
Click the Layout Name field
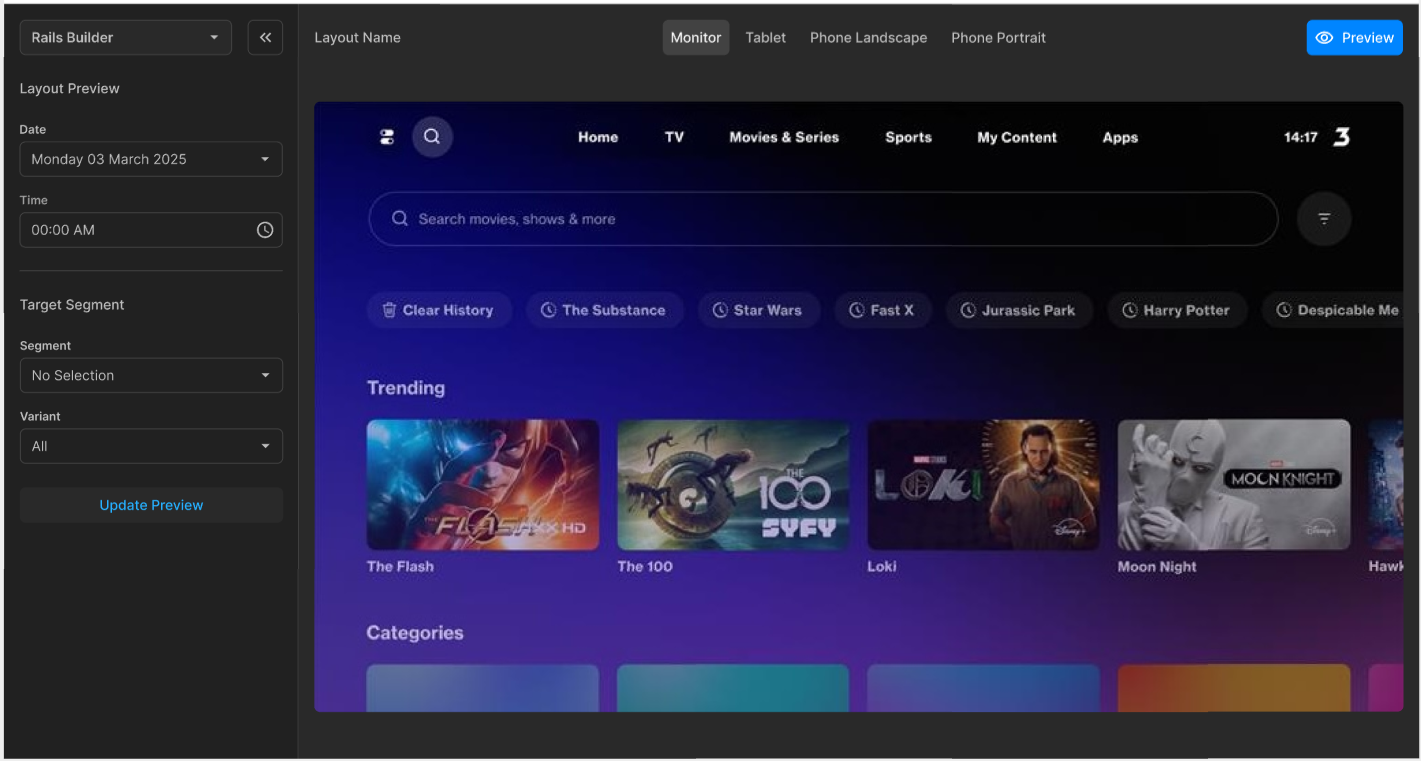point(357,38)
